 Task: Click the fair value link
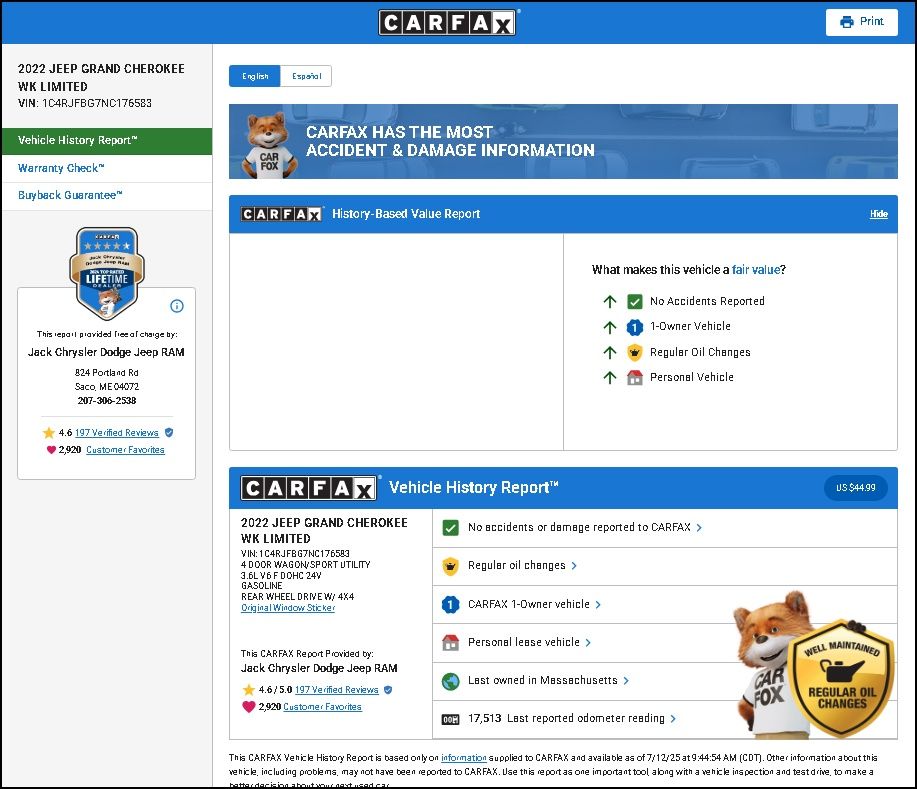pos(756,270)
